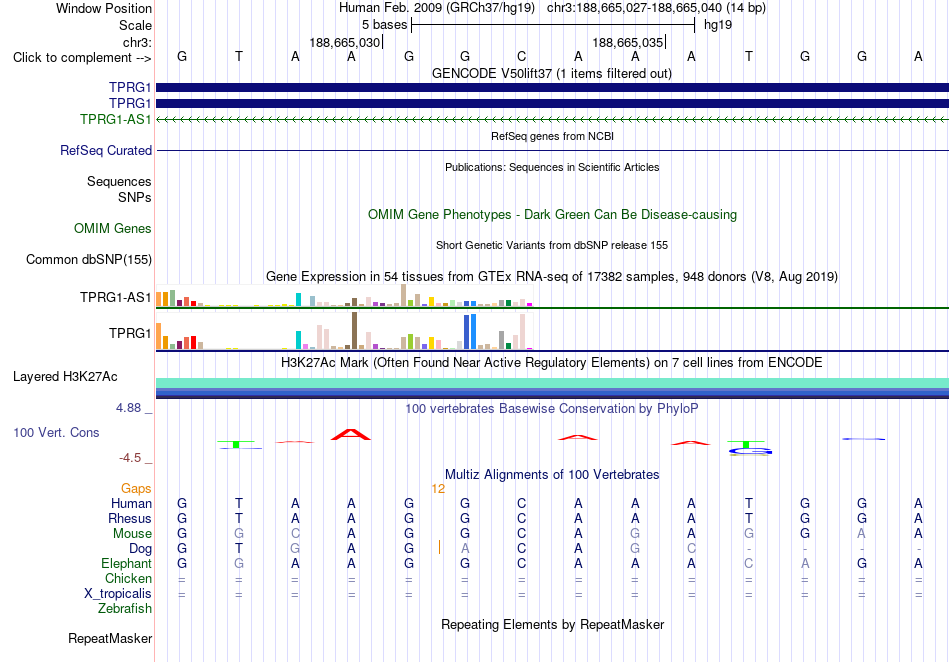
Task: Select the RefSeq Curated track label
Action: [106, 150]
